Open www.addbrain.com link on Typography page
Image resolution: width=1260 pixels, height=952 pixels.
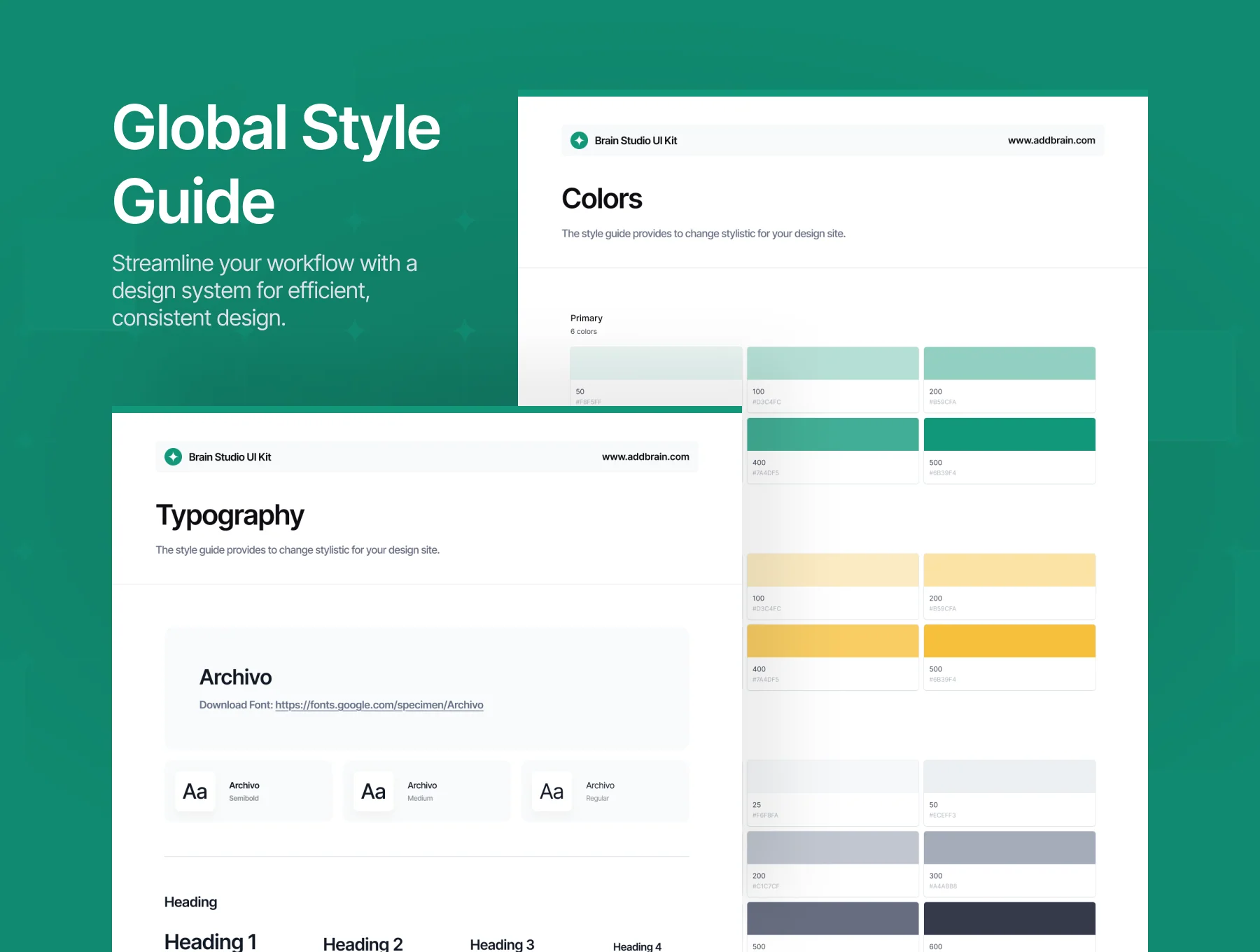645,457
